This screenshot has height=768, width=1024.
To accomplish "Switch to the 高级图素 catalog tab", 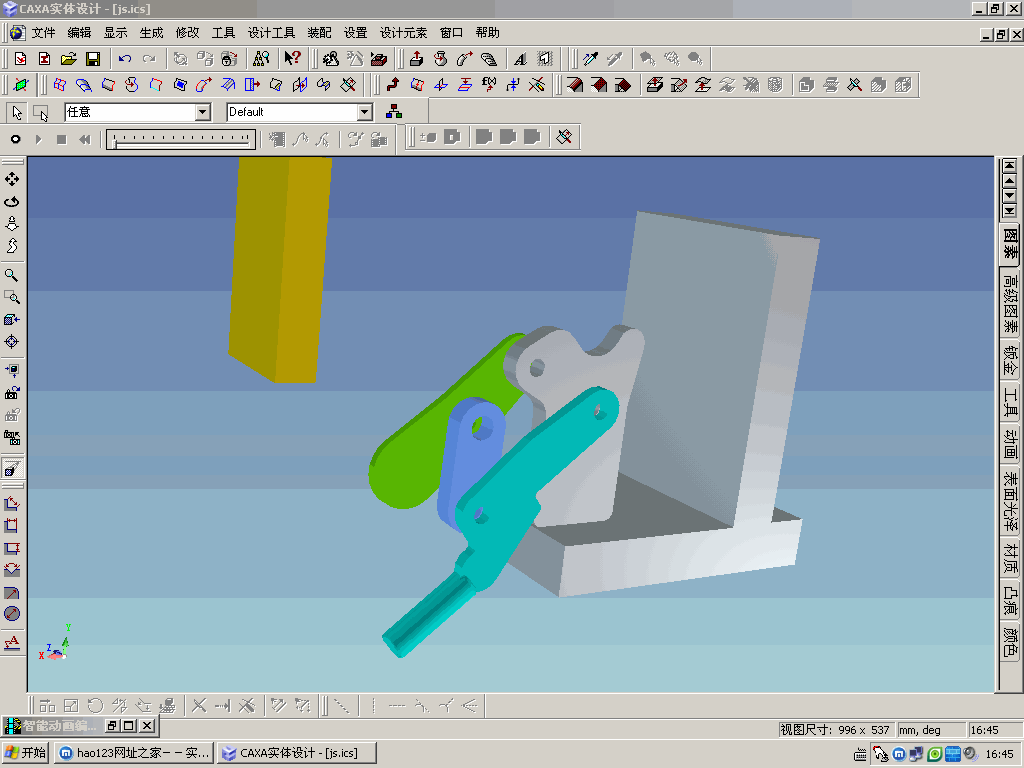I will click(x=1010, y=302).
